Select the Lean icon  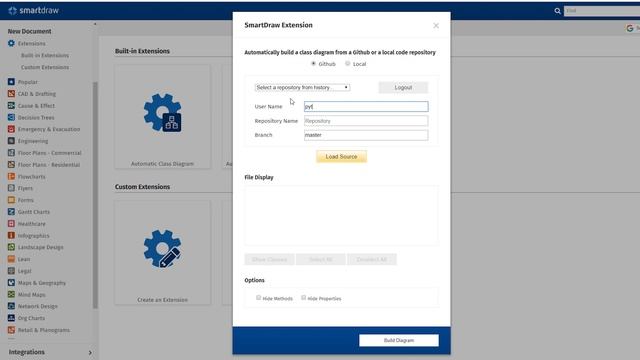(x=11, y=259)
